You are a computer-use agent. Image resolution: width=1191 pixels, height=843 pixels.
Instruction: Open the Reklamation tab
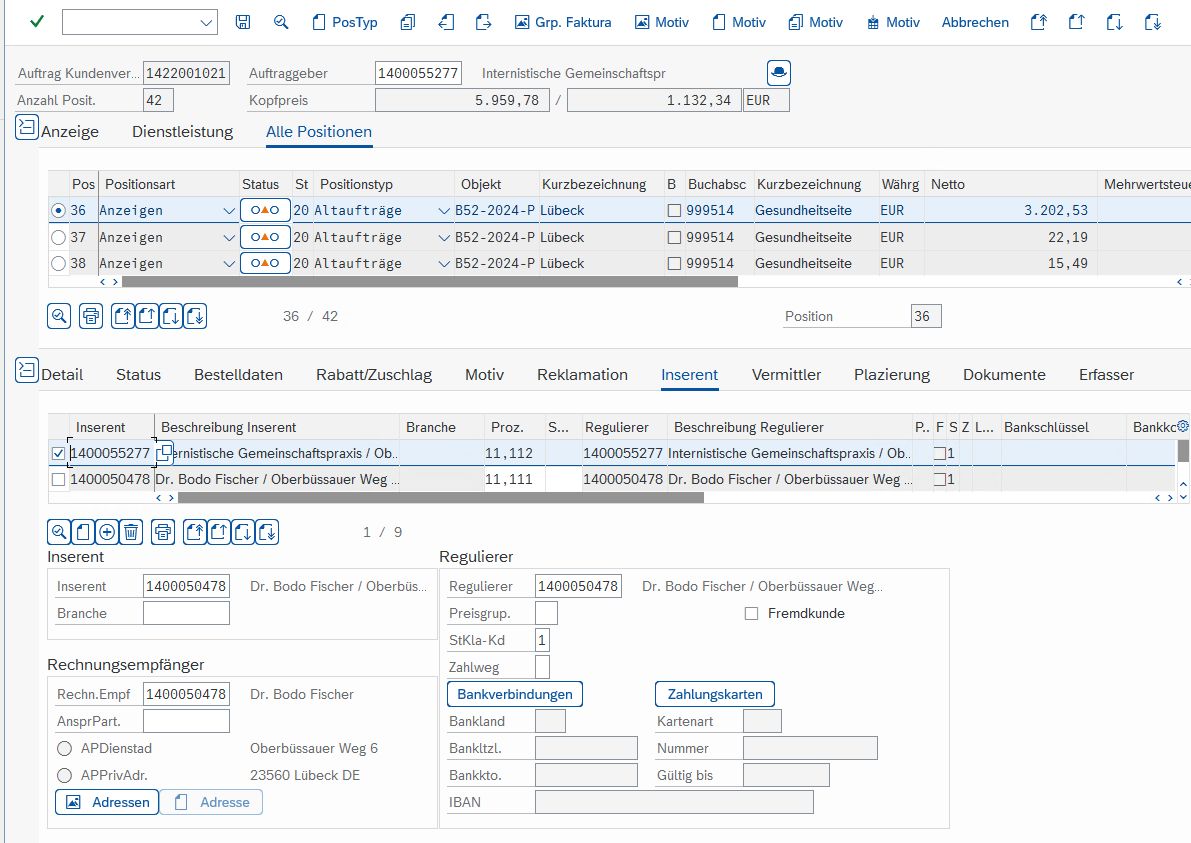pyautogui.click(x=583, y=374)
